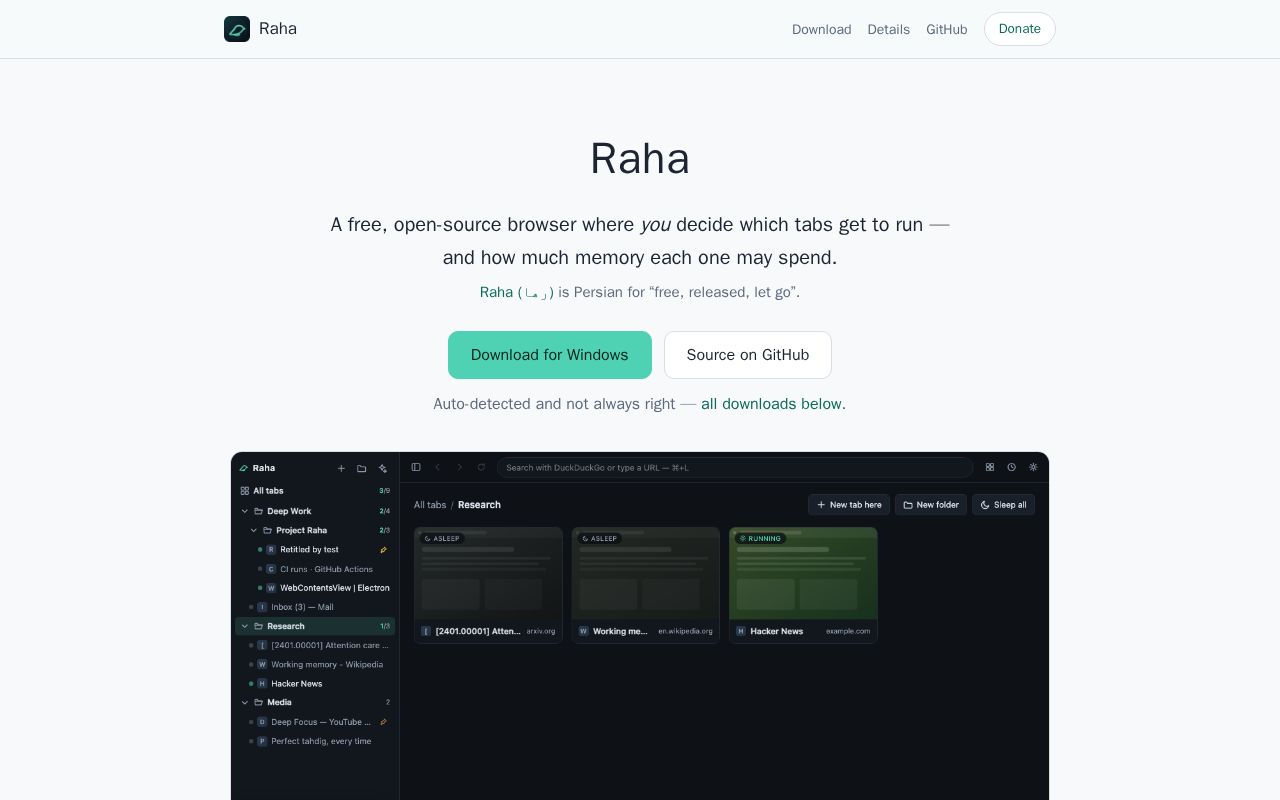The image size is (1280, 800).
Task: Click the forward arrow in the browser toolbar
Action: (x=460, y=467)
